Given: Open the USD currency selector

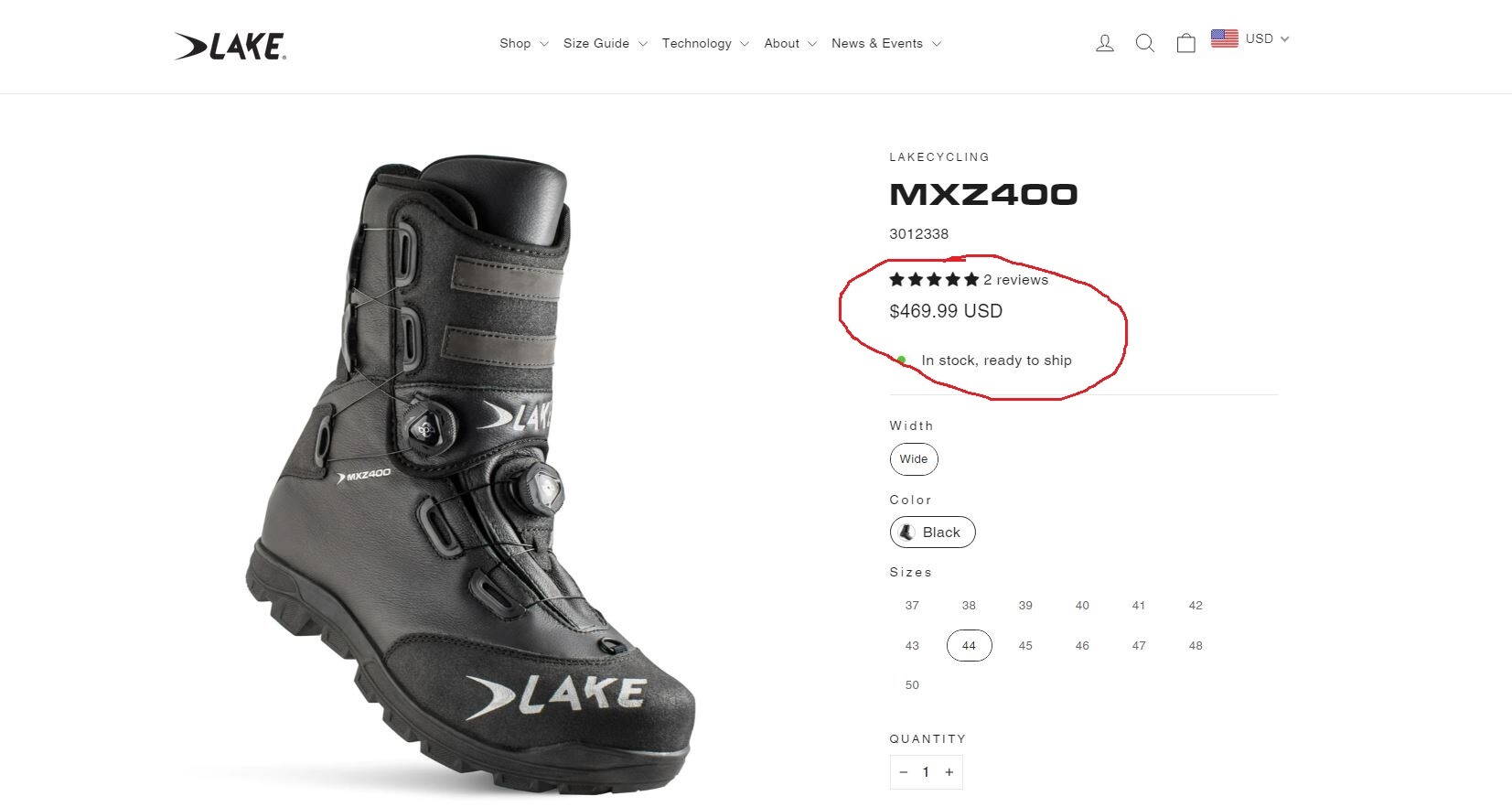Looking at the screenshot, I should point(1266,38).
